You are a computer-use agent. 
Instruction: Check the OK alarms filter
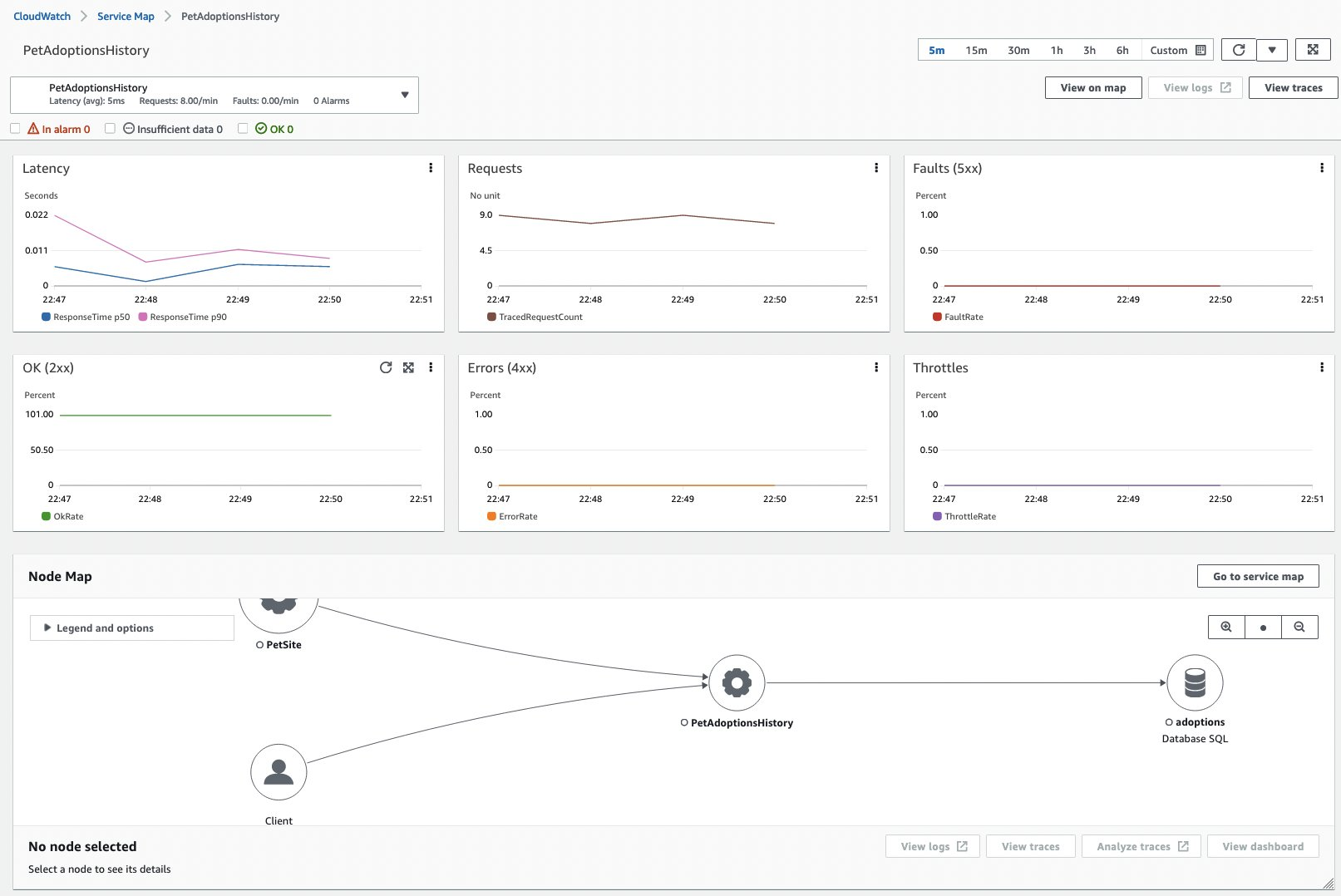[242, 128]
